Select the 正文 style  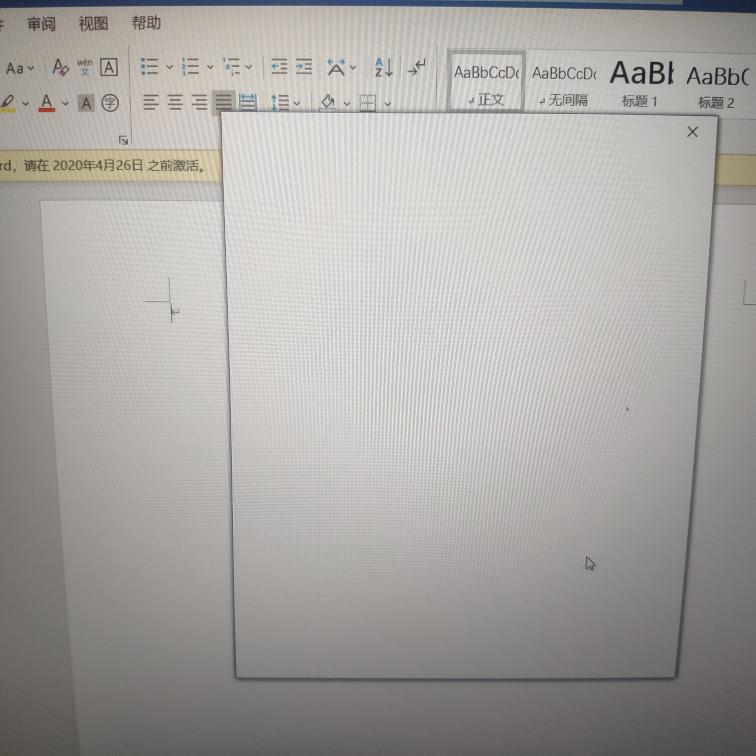[486, 81]
